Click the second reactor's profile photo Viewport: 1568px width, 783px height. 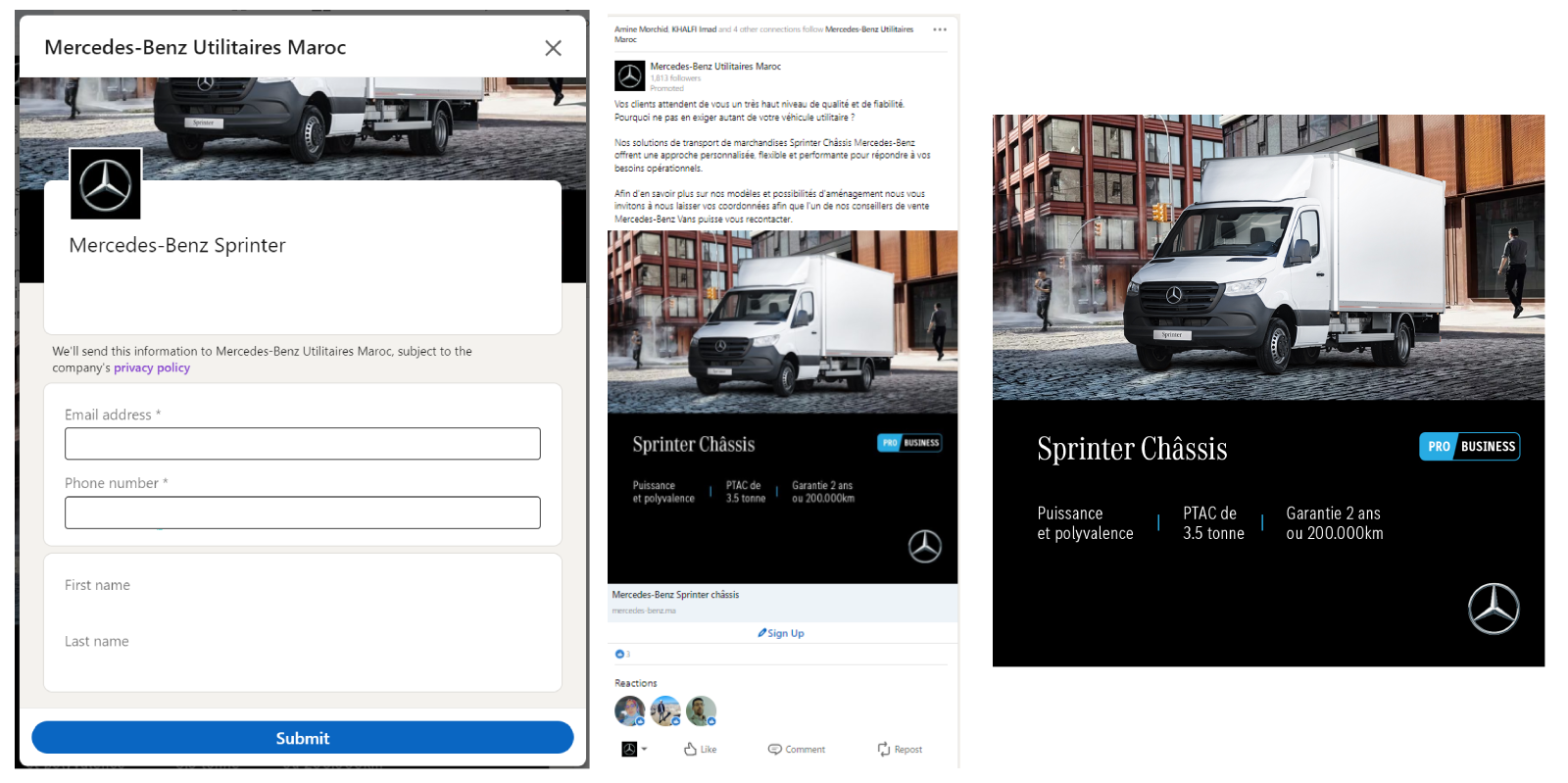(x=665, y=710)
